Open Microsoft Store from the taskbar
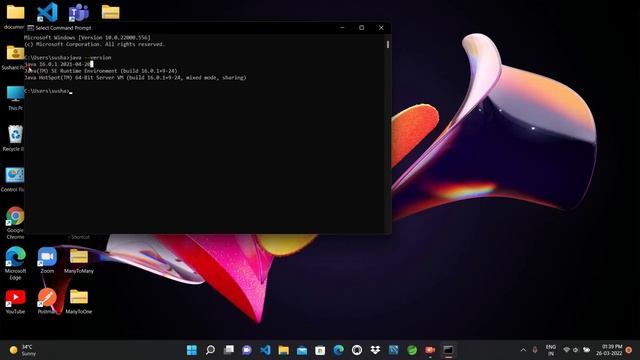This screenshot has height=360, width=640. (x=320, y=350)
